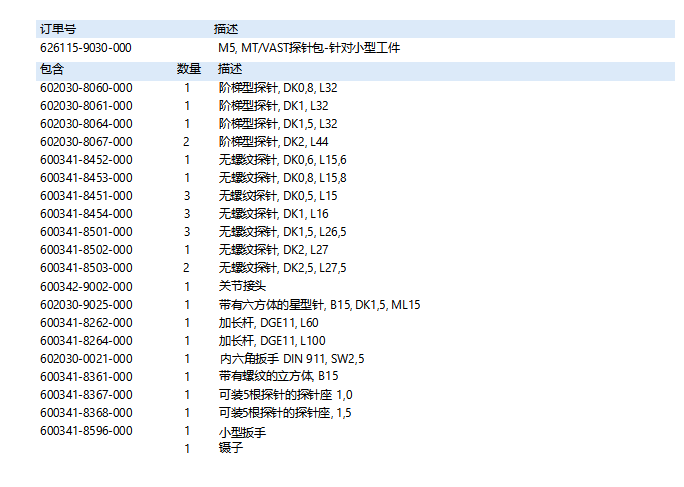This screenshot has width=684, height=487.
Task: Select part number 600341-8452-000
Action: tap(86, 160)
